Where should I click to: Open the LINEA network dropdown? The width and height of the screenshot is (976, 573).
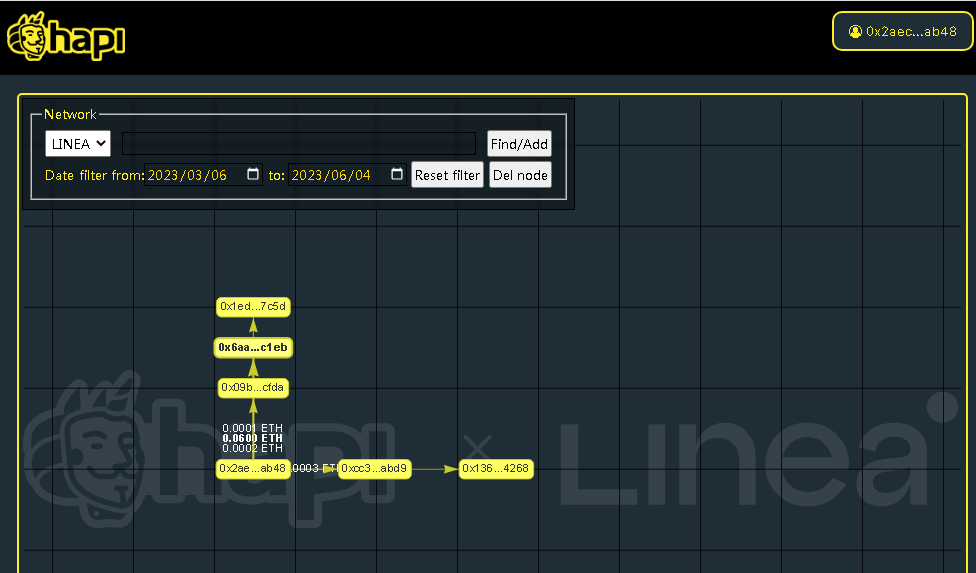click(78, 144)
